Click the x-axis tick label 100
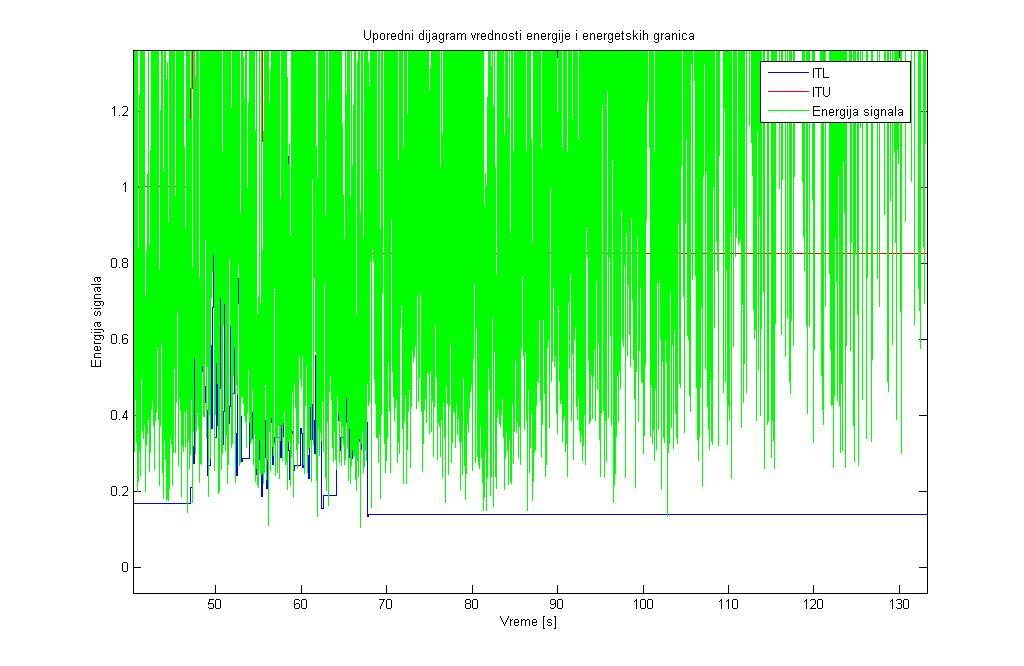1024x666 pixels. [x=643, y=605]
